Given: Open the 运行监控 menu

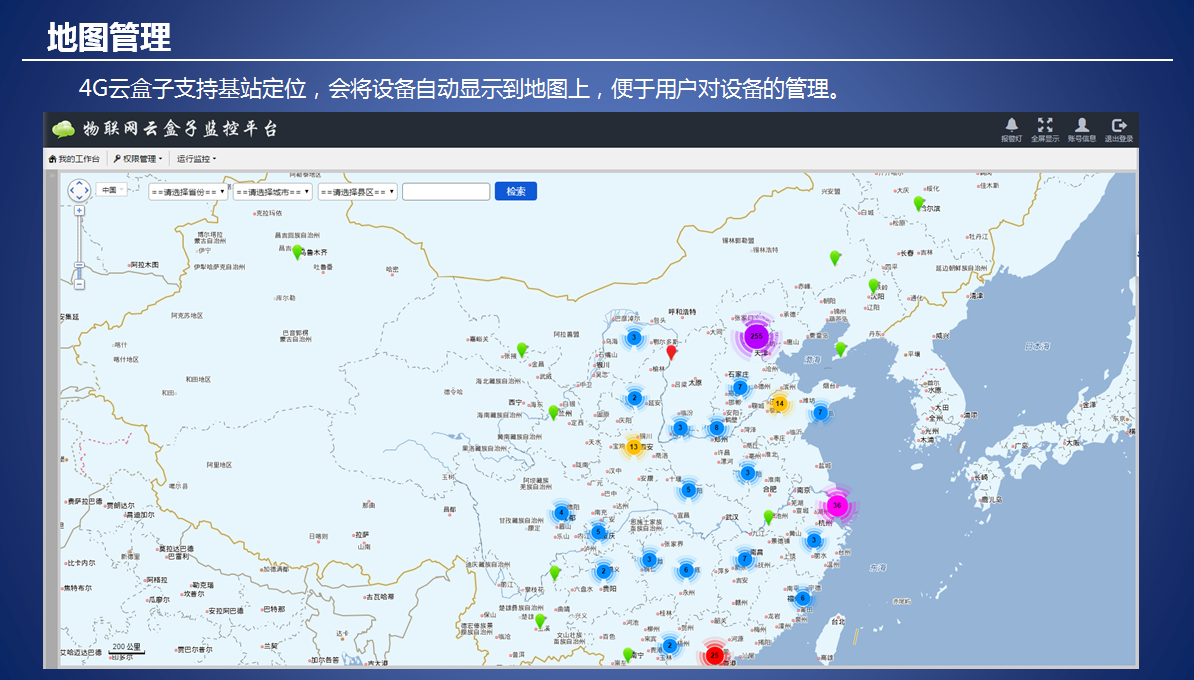Looking at the screenshot, I should click(196, 159).
